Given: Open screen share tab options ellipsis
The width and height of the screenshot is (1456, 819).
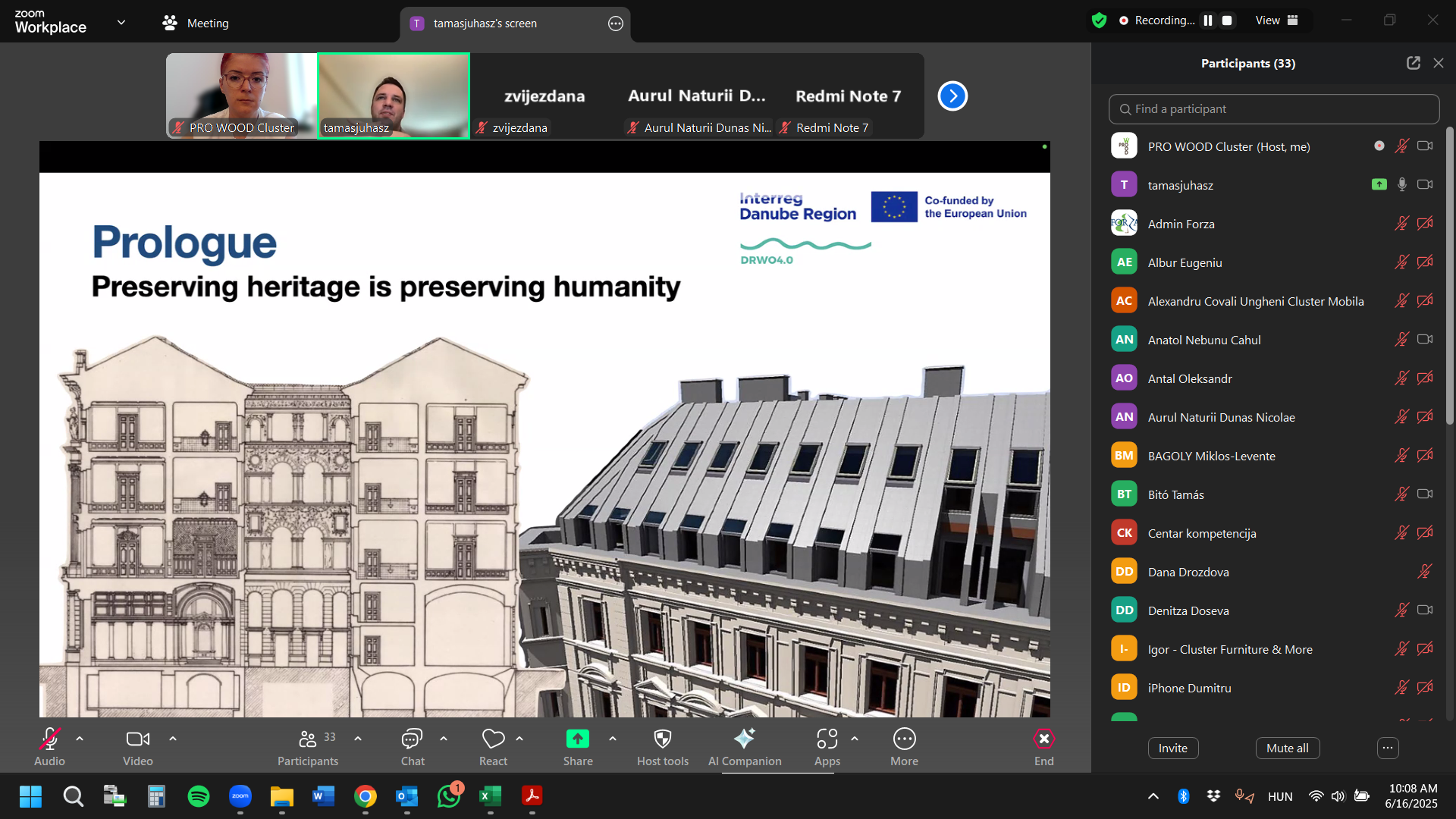Looking at the screenshot, I should pyautogui.click(x=616, y=24).
